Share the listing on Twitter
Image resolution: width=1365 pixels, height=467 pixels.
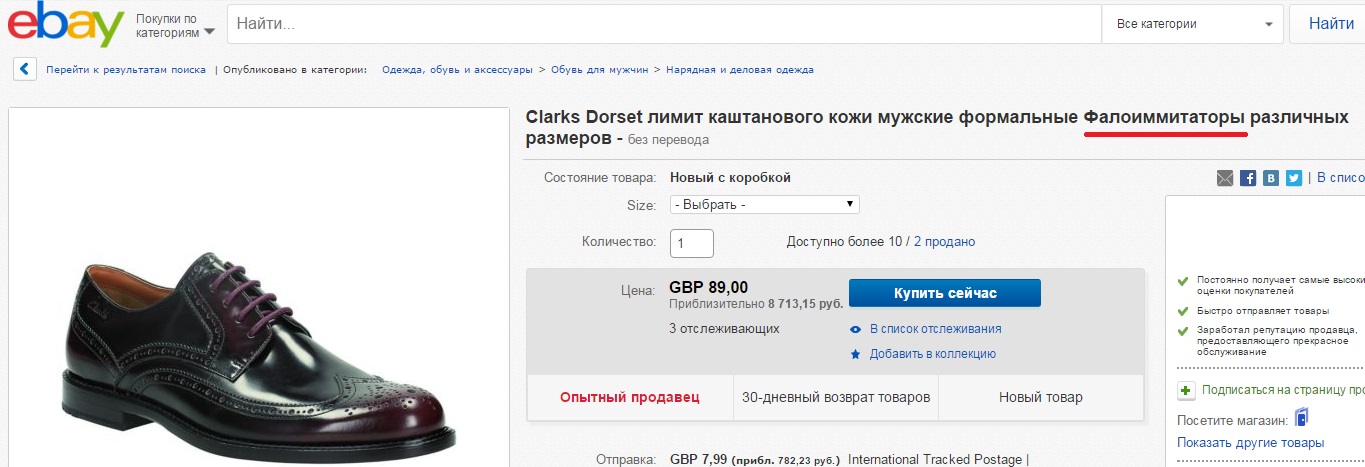1294,178
